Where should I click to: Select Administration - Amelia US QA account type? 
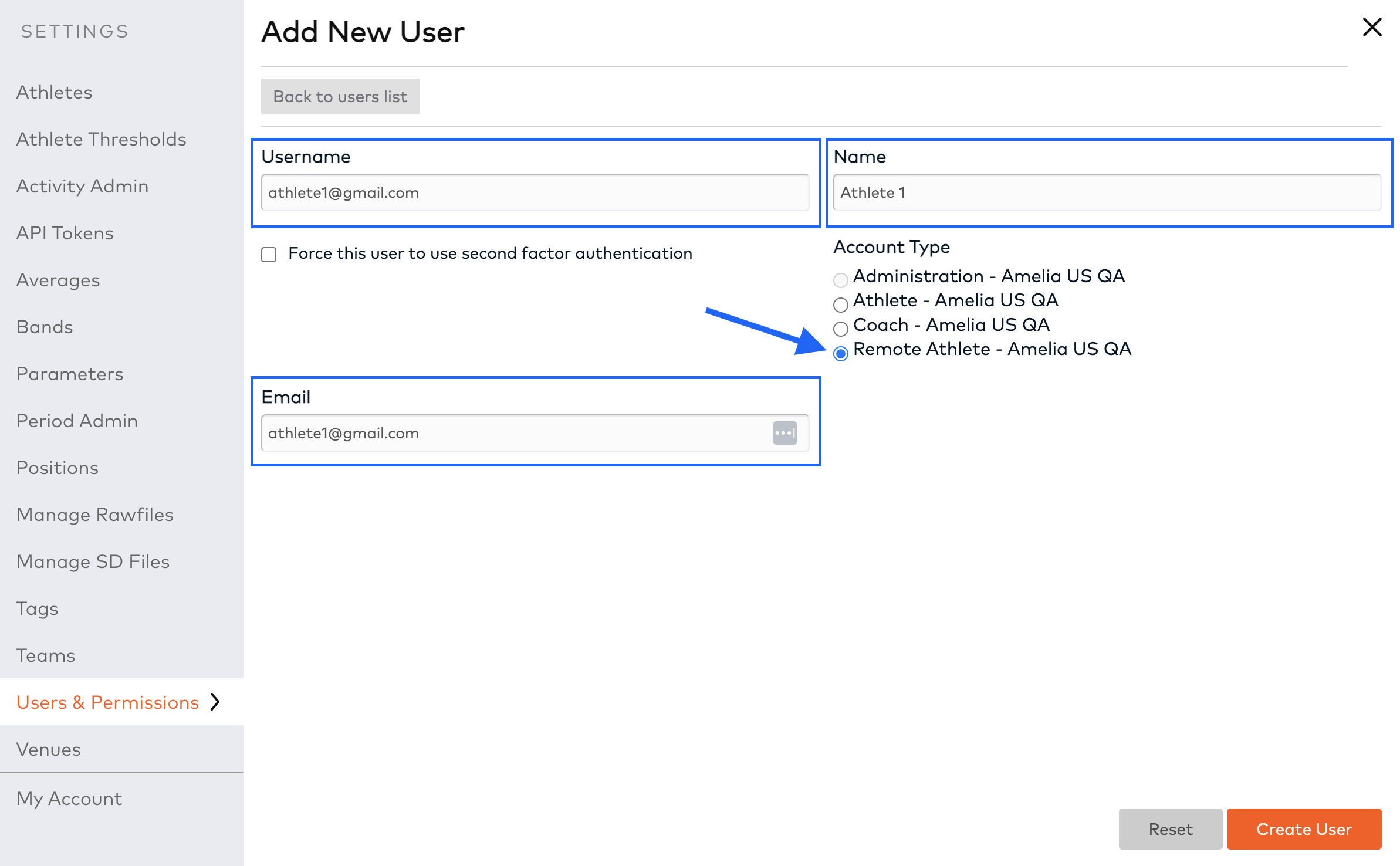pyautogui.click(x=840, y=280)
